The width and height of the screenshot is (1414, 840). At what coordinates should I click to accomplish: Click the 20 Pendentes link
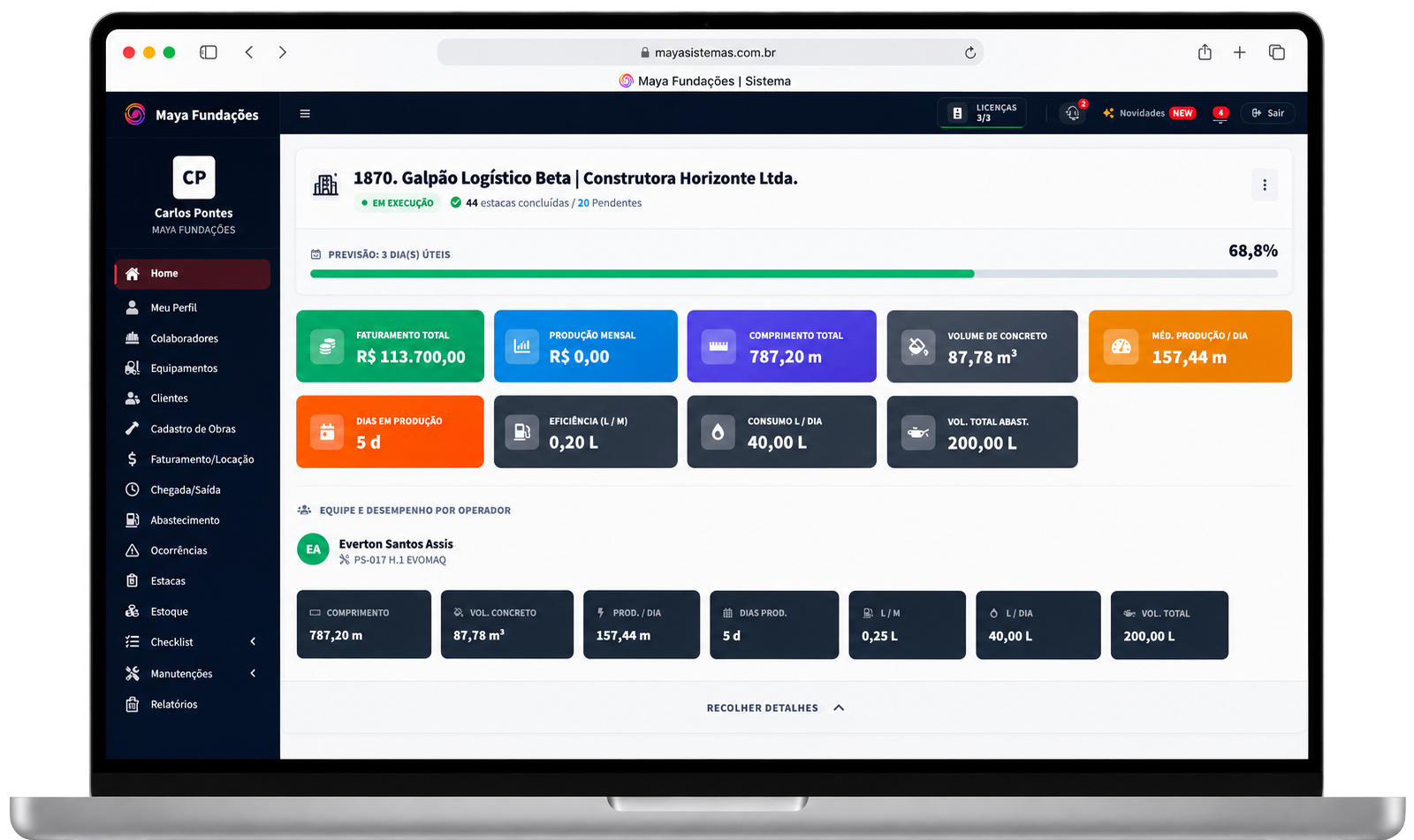point(610,203)
